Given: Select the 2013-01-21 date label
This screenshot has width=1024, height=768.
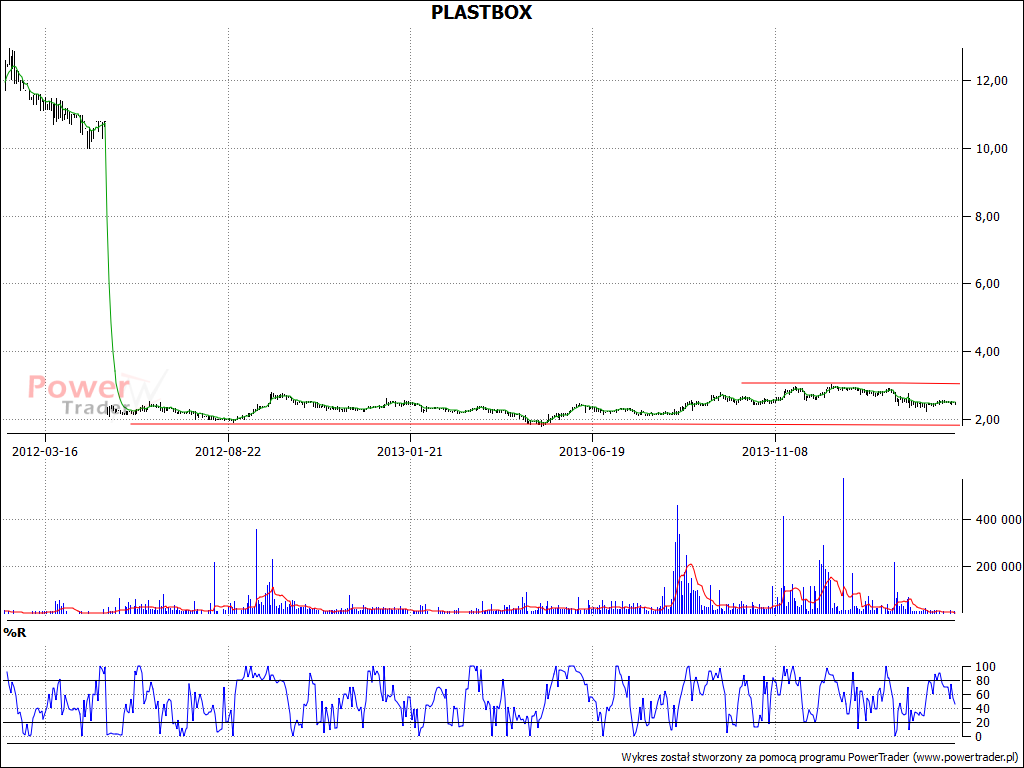Looking at the screenshot, I should click(x=410, y=452).
